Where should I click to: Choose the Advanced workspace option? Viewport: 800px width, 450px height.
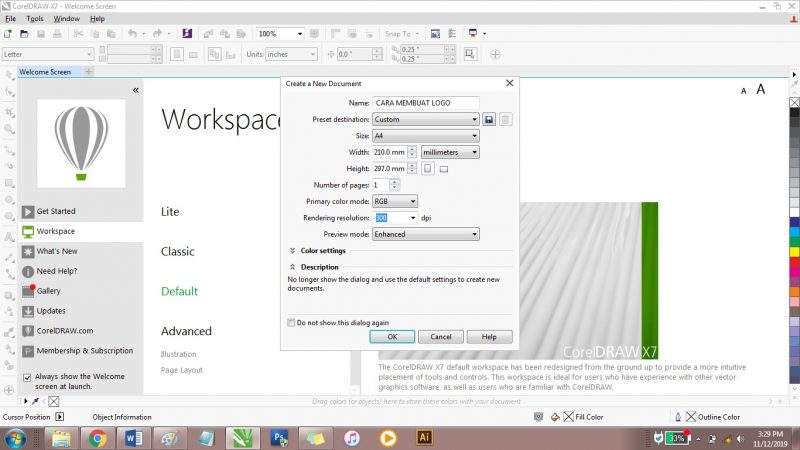pos(186,331)
